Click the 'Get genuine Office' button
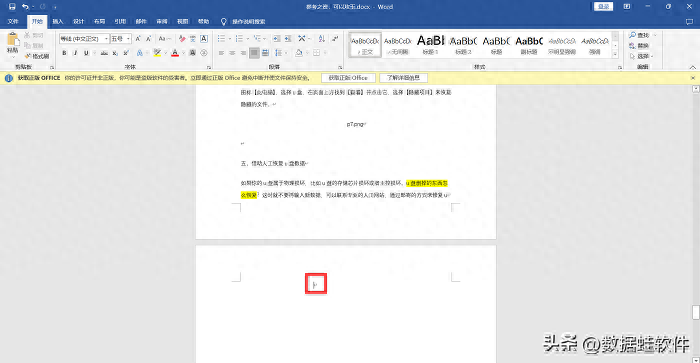This screenshot has height=363, width=700. pyautogui.click(x=348, y=78)
